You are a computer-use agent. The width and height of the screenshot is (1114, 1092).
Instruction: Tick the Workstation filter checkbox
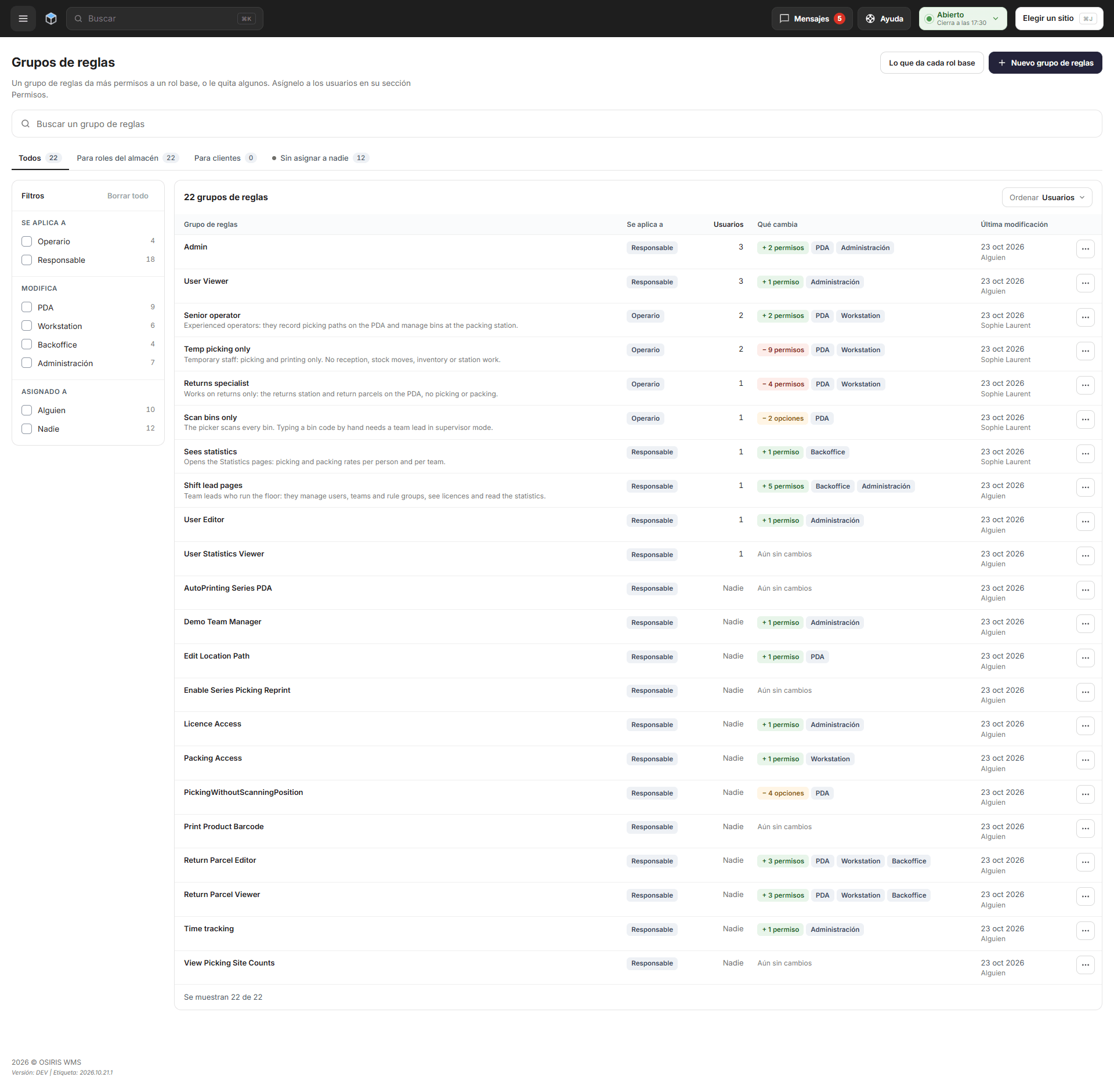(x=27, y=326)
